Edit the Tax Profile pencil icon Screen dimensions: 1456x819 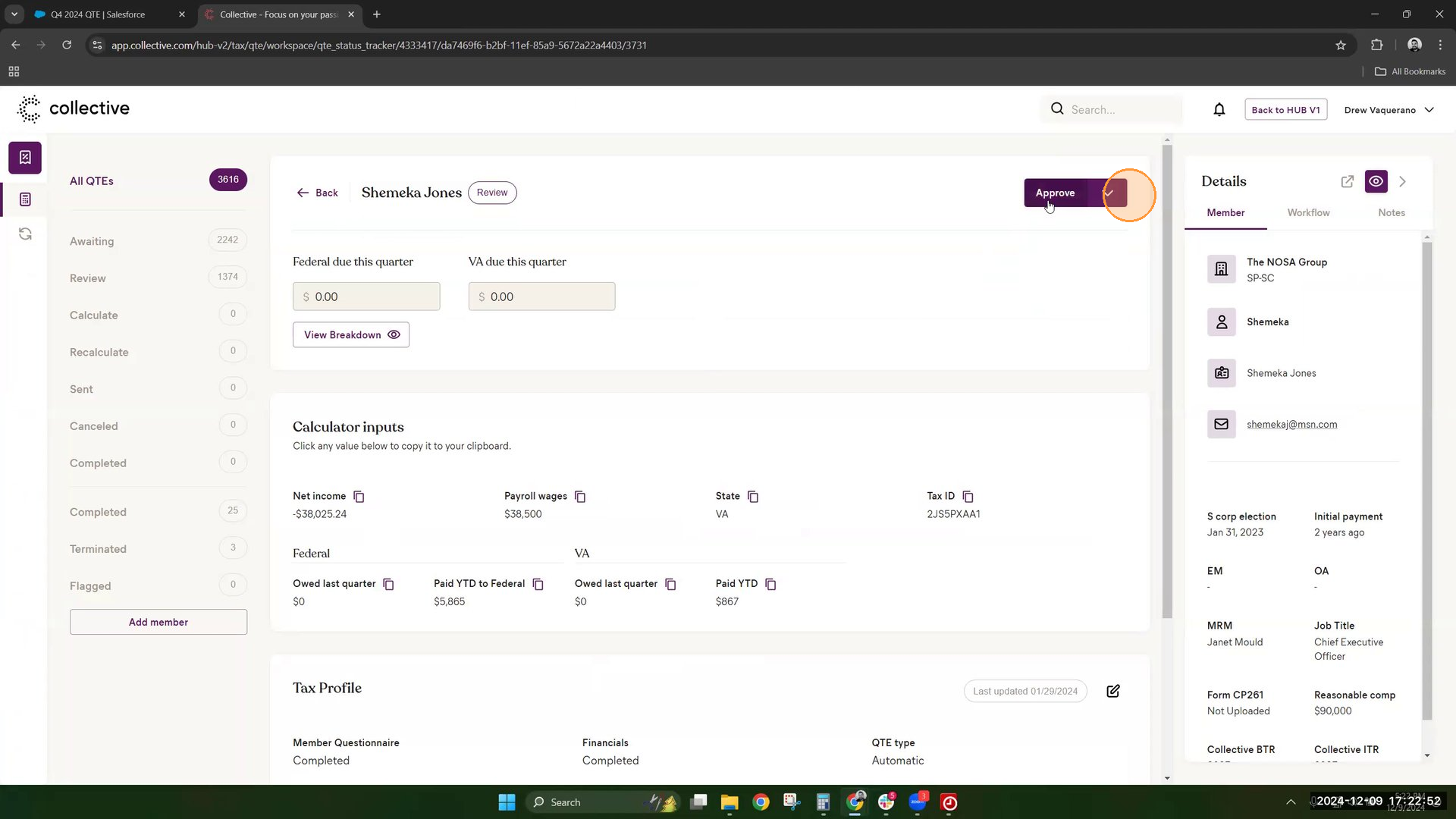pyautogui.click(x=1112, y=691)
